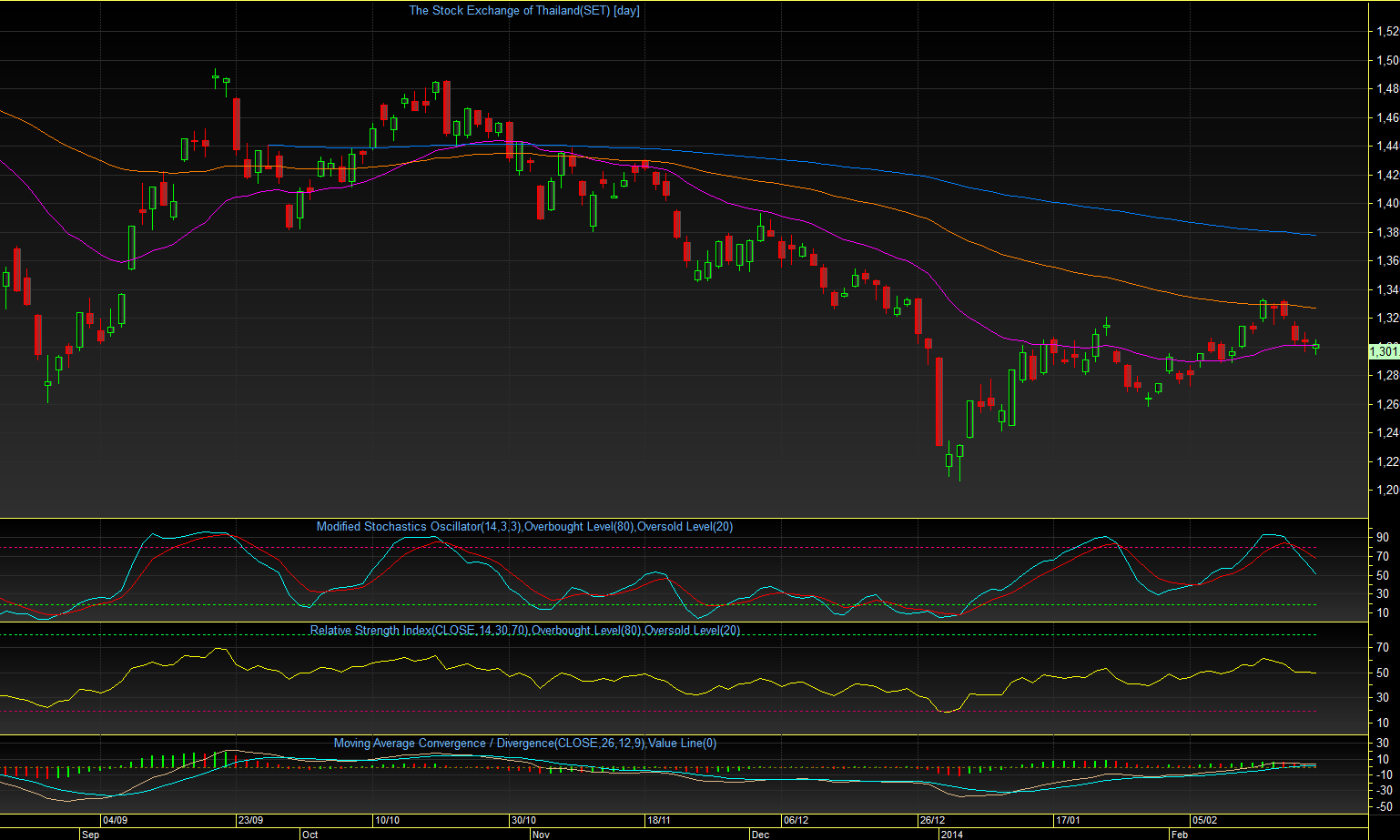Image resolution: width=1400 pixels, height=840 pixels.
Task: Select the 1,32 price axis label
Action: 1387,319
